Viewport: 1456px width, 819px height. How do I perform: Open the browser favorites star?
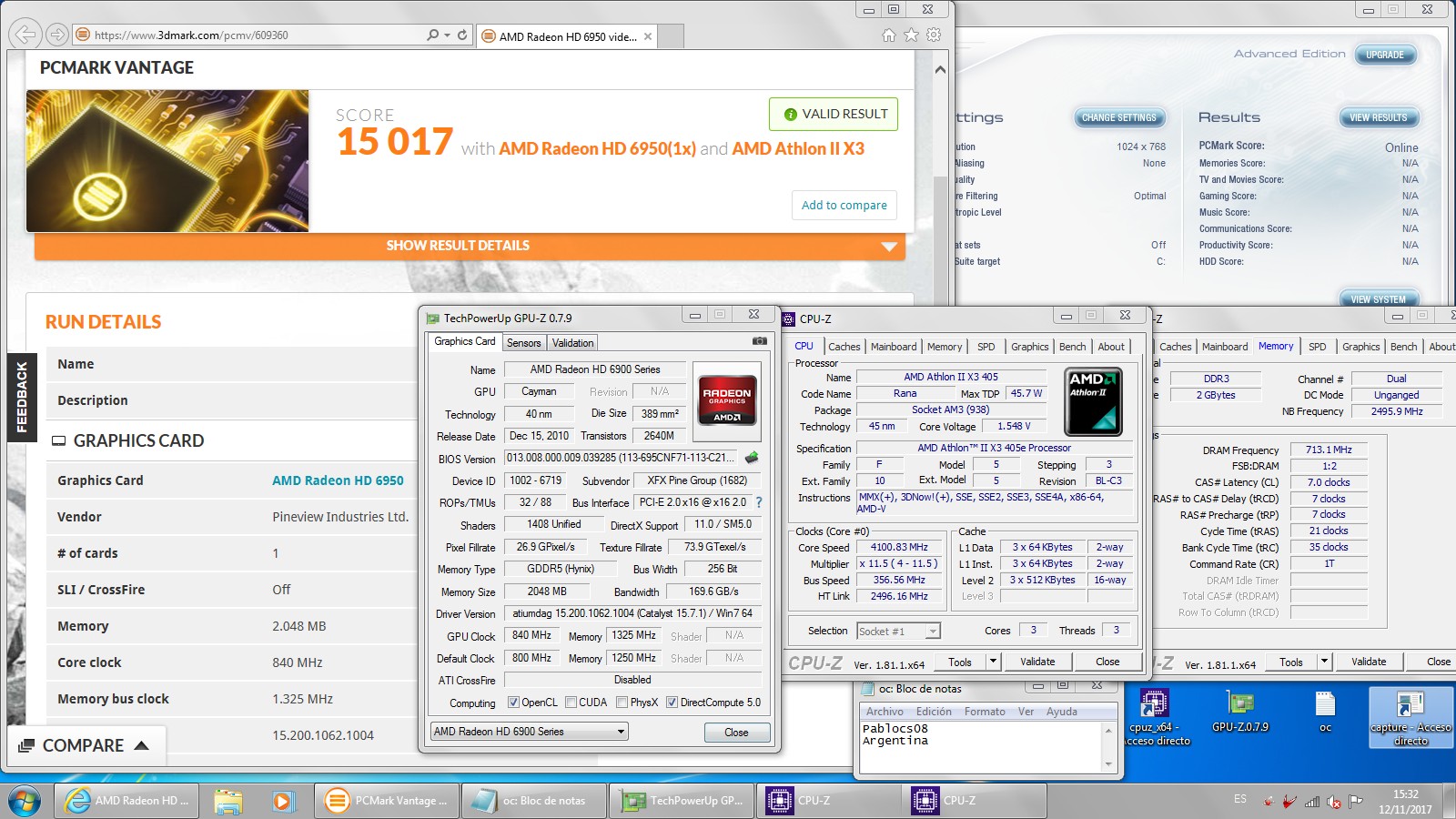(911, 35)
